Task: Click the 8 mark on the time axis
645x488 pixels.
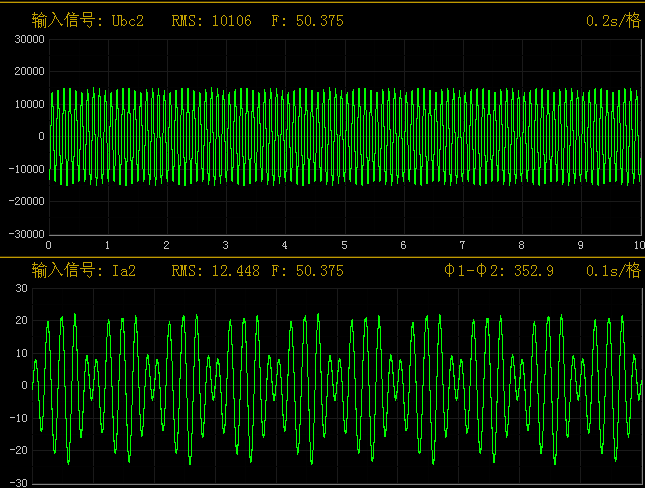Action: pyautogui.click(x=521, y=245)
